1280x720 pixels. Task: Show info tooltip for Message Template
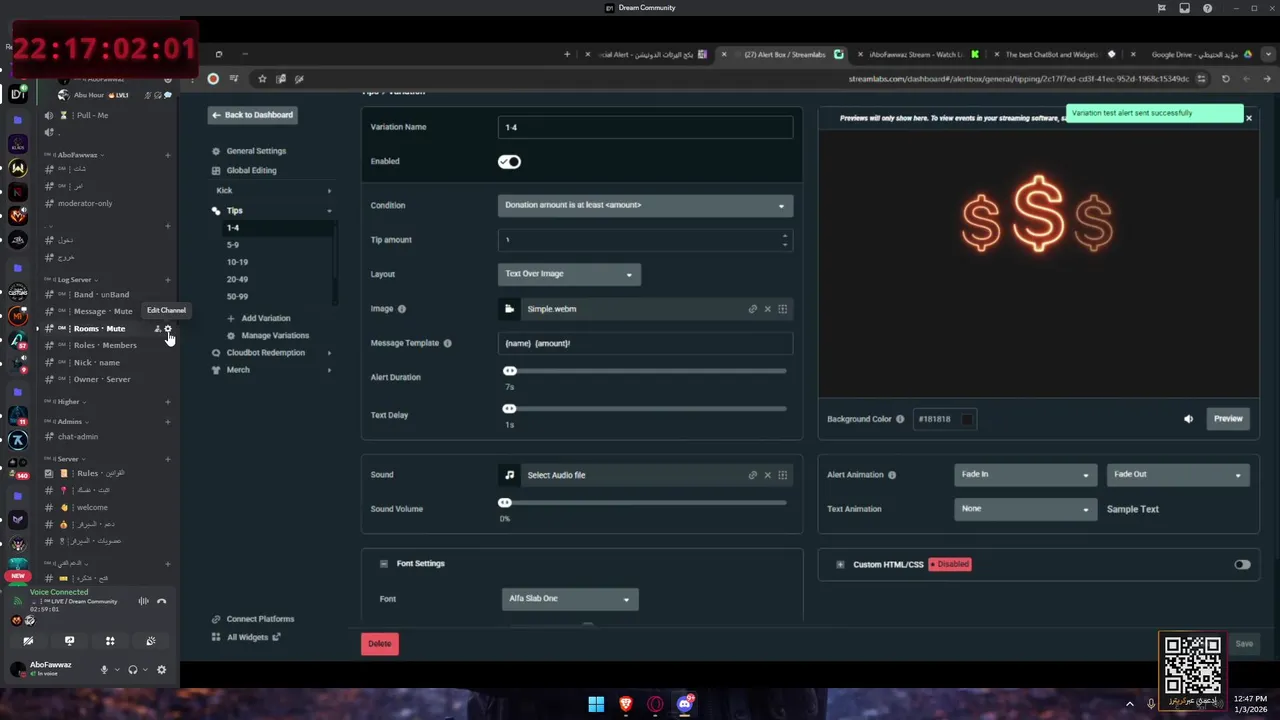point(447,343)
